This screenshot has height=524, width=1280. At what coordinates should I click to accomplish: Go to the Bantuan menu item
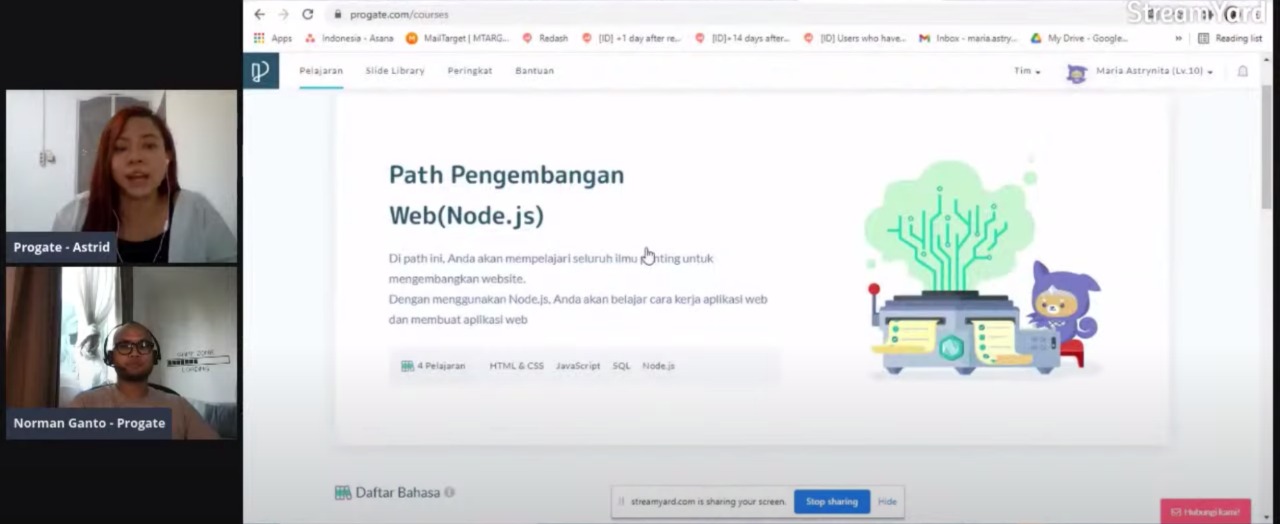[x=534, y=71]
